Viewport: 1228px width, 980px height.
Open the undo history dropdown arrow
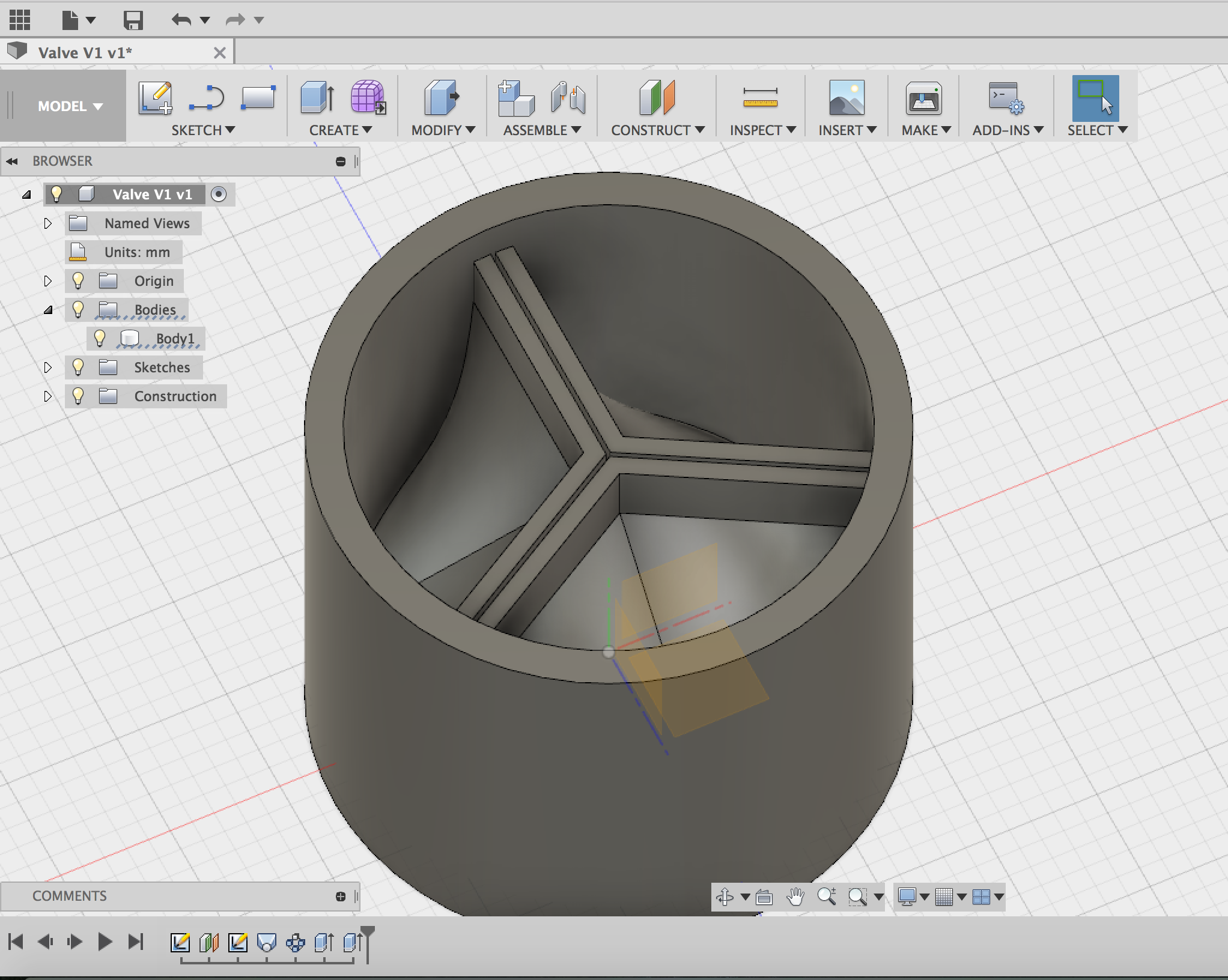click(x=204, y=20)
